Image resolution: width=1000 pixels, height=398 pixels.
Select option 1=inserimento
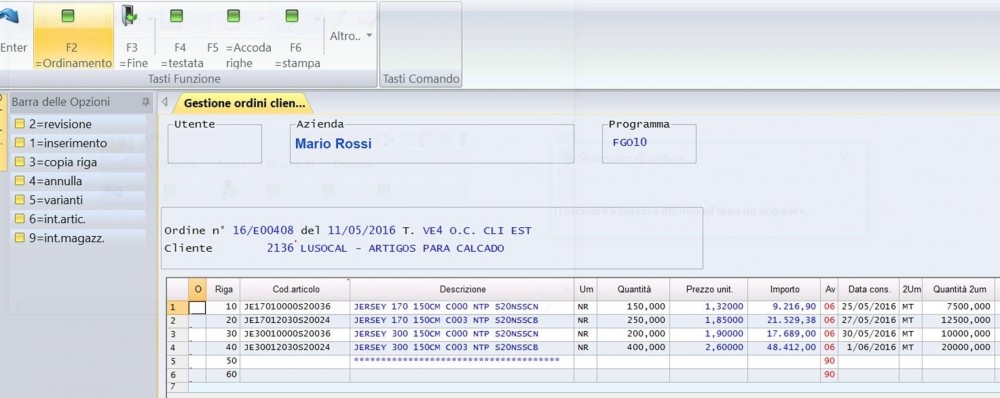pyautogui.click(x=78, y=143)
